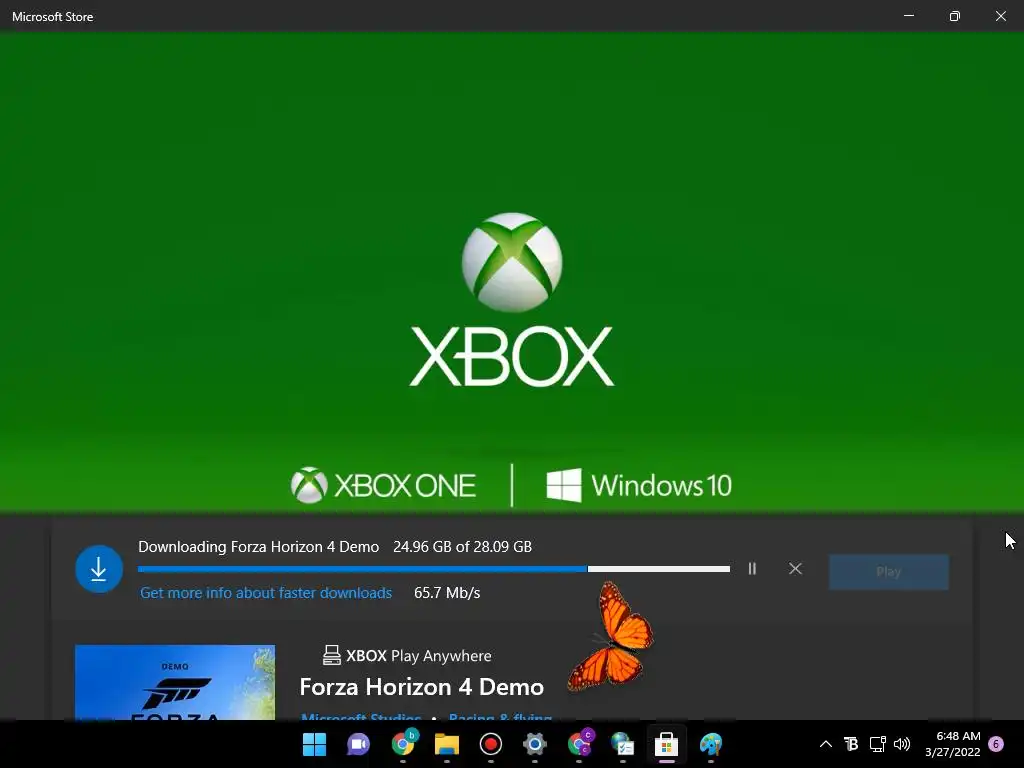Open the Teams Chat taskbar icon

click(358, 744)
